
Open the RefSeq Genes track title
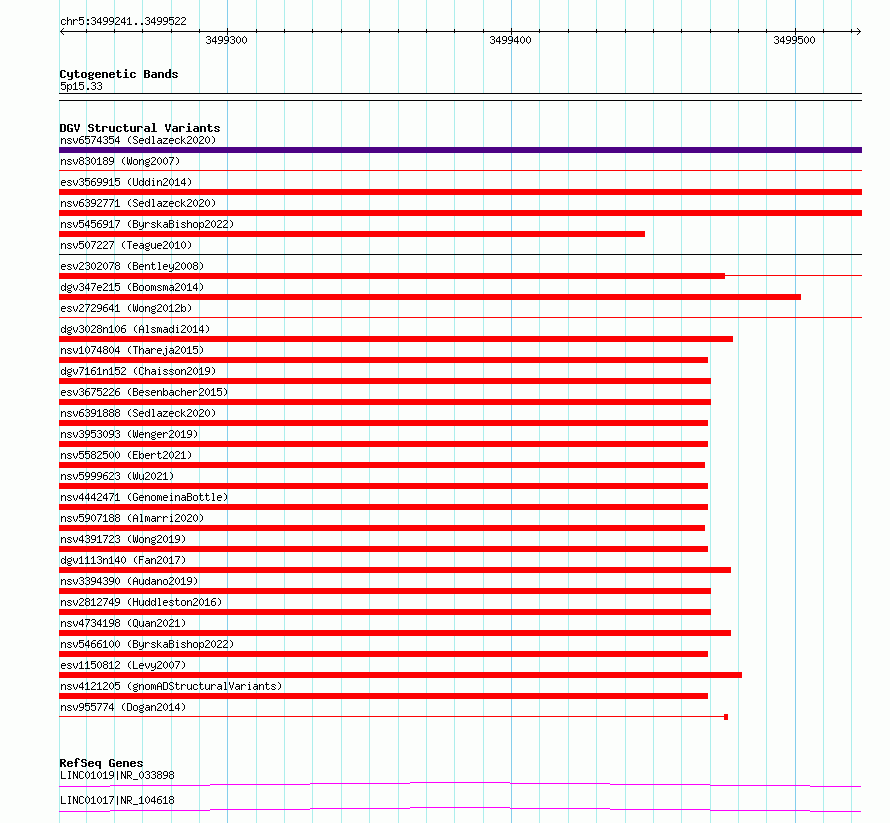tap(101, 763)
